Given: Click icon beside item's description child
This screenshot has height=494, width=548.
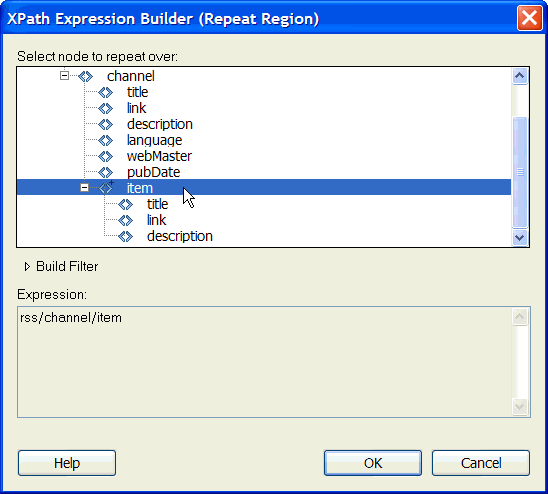Looking at the screenshot, I should (125, 236).
